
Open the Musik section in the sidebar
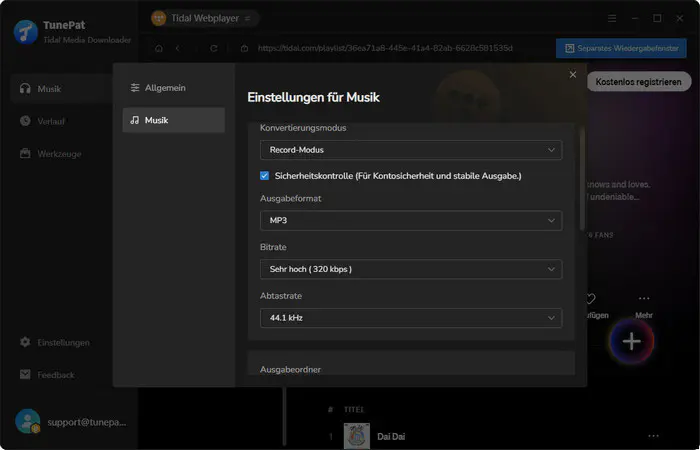tap(61, 89)
